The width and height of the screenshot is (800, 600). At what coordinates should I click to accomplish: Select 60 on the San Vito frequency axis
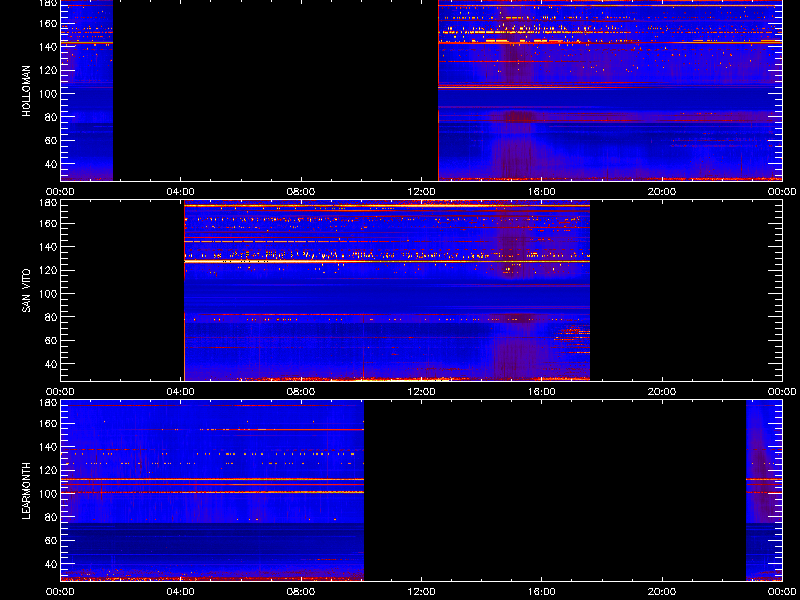pyautogui.click(x=51, y=340)
